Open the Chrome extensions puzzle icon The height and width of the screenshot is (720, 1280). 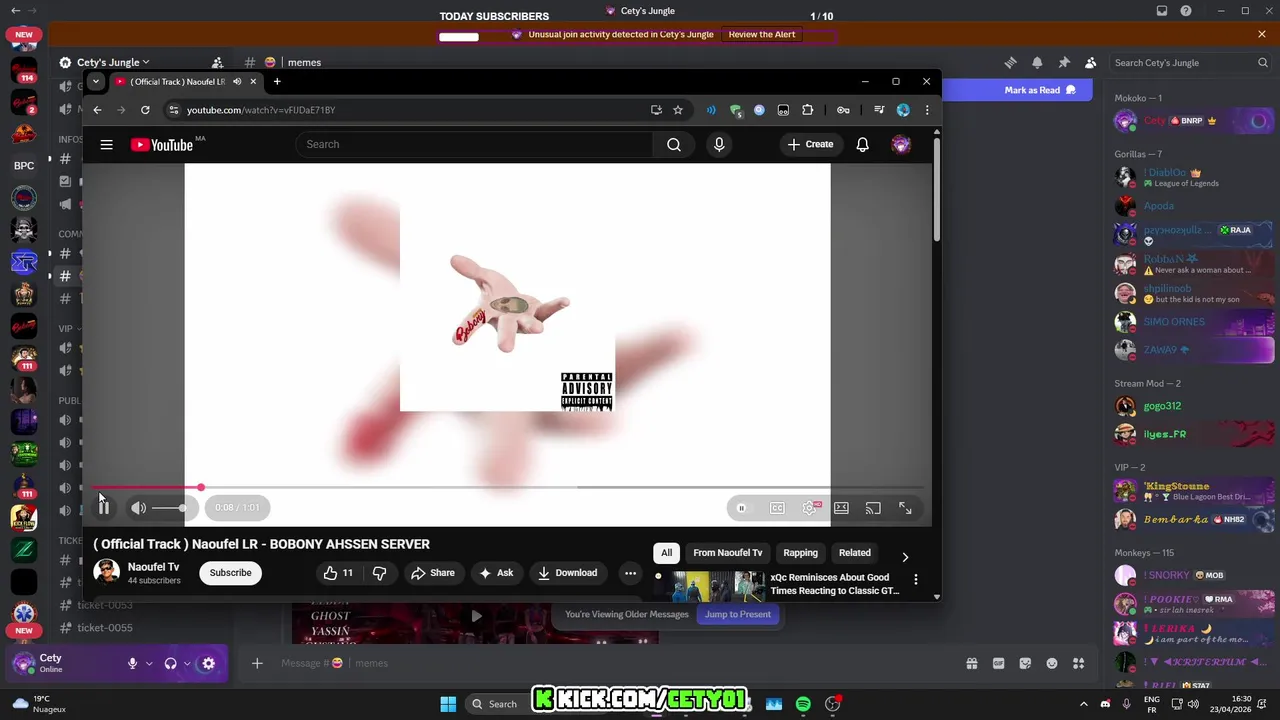(808, 110)
